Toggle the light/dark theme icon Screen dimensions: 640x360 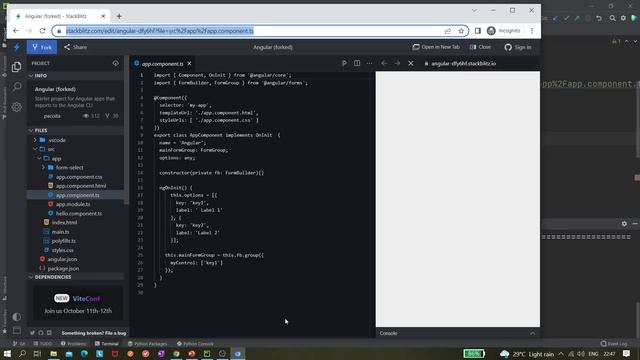click(x=17, y=317)
